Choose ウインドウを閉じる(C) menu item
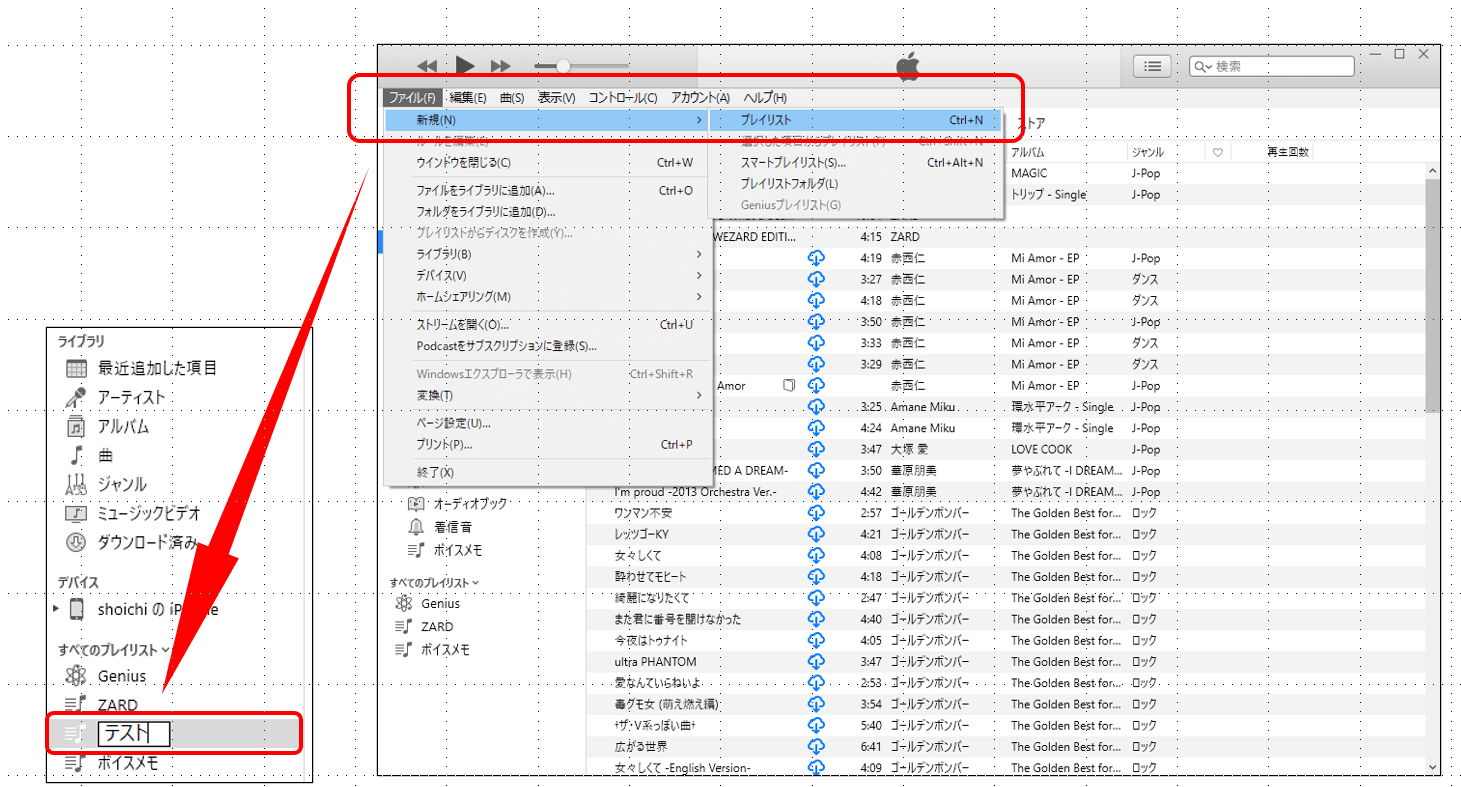The height and width of the screenshot is (787, 1461). tap(548, 162)
